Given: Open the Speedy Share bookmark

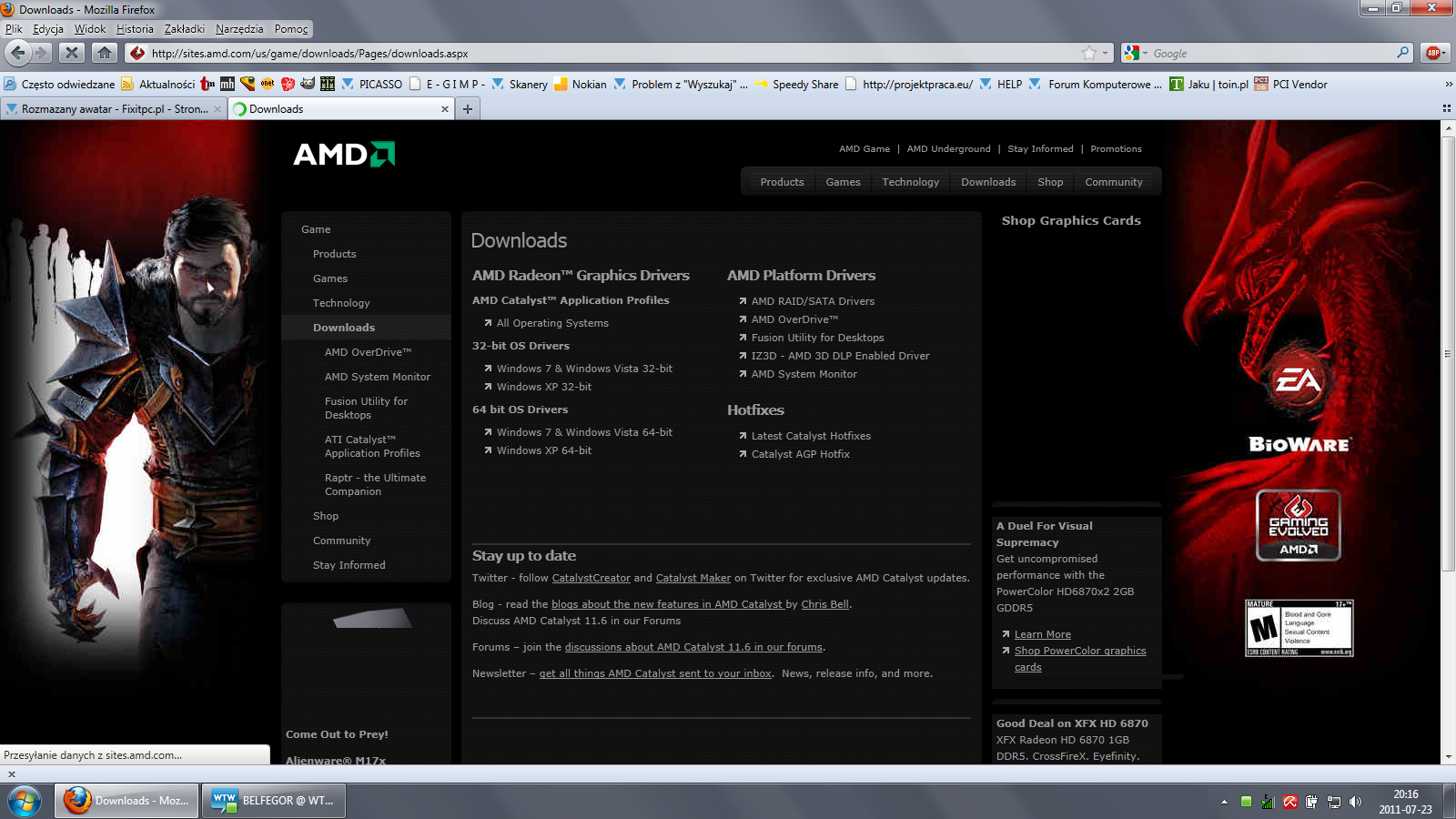Looking at the screenshot, I should [796, 84].
